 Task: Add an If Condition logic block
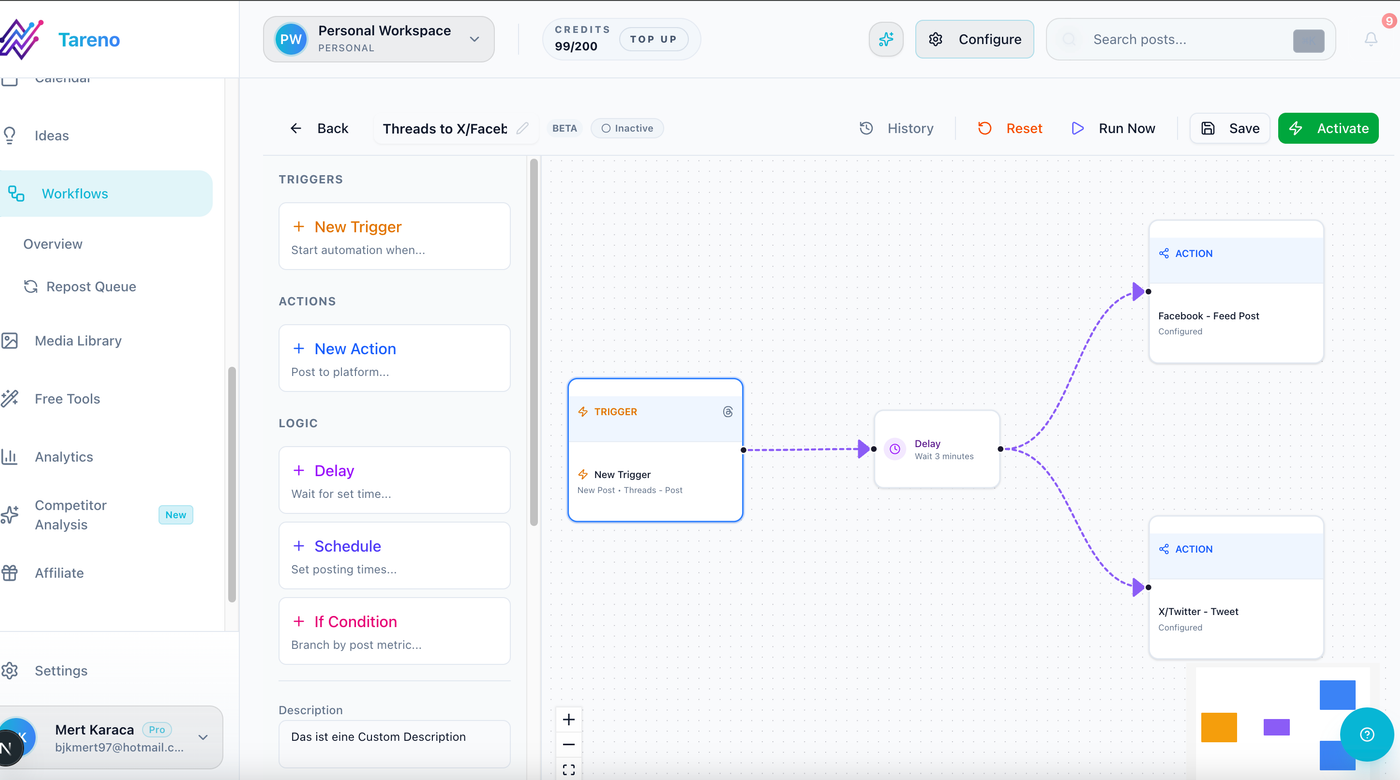(394, 631)
